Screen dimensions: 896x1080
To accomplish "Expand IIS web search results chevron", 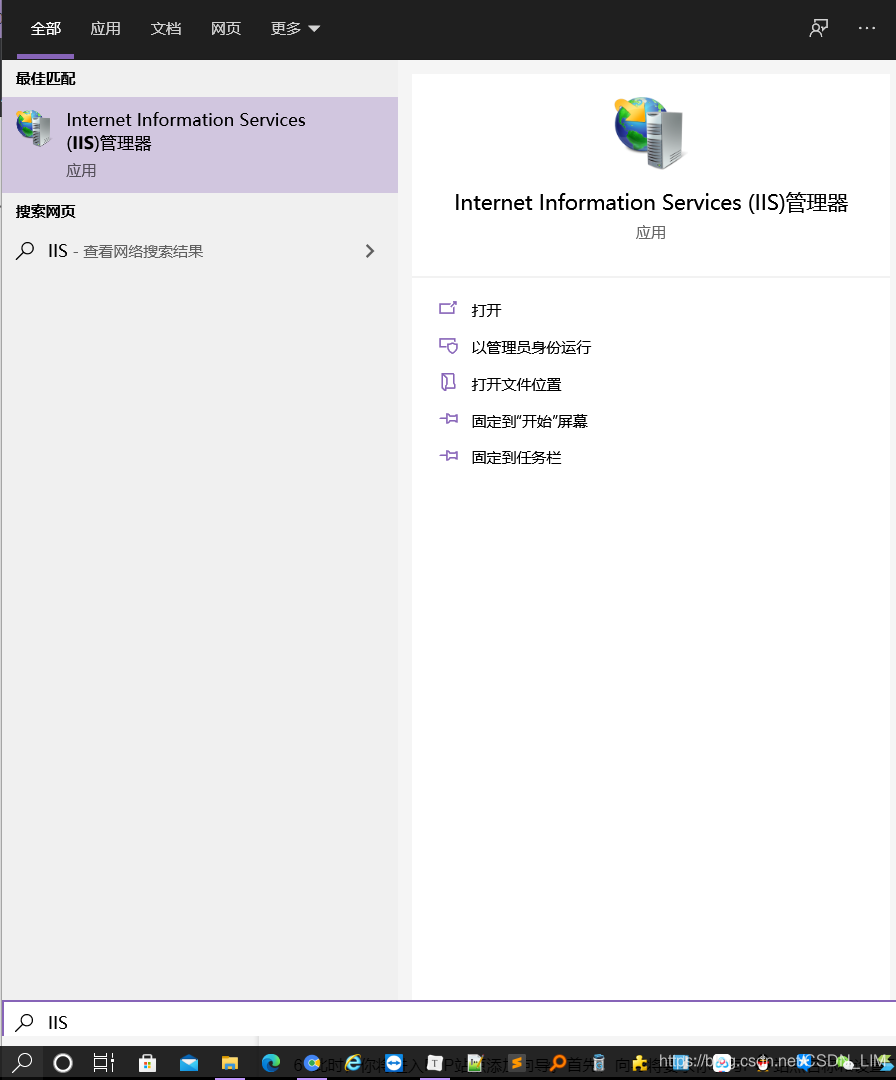I will click(370, 251).
